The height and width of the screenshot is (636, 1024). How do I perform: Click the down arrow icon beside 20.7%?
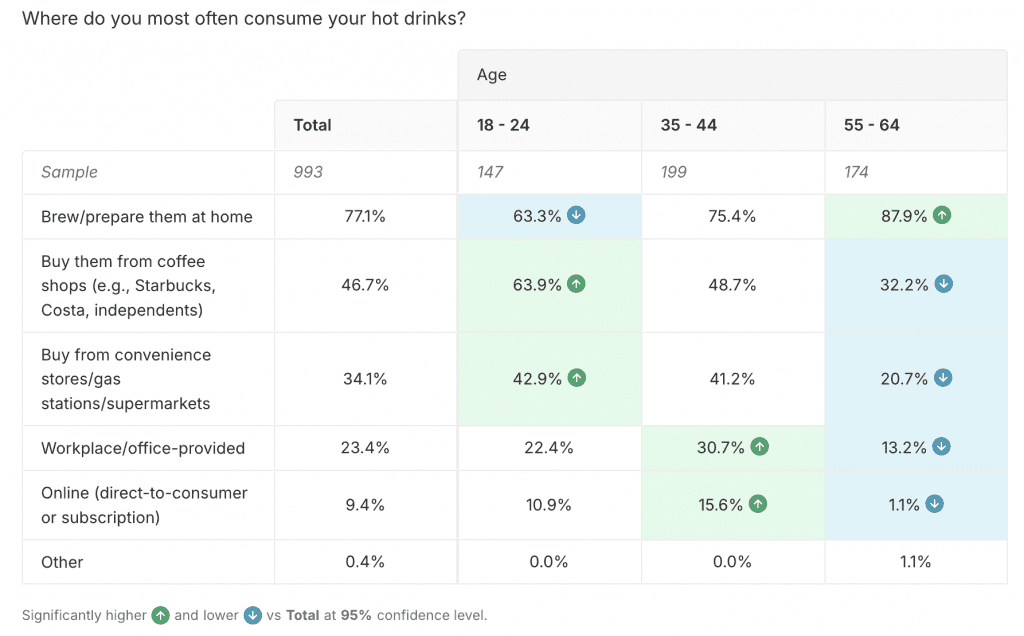943,378
